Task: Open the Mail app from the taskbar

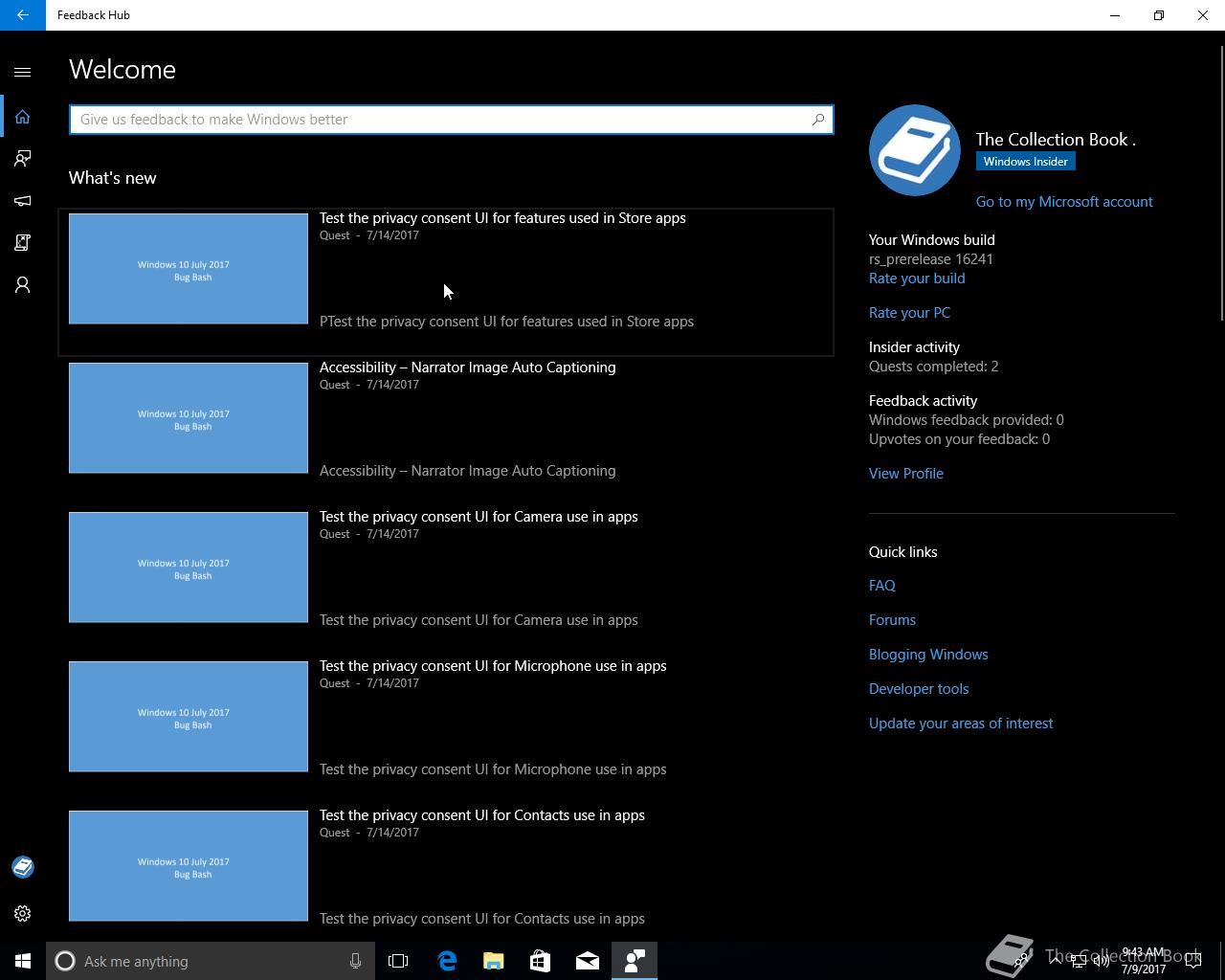Action: tap(587, 961)
